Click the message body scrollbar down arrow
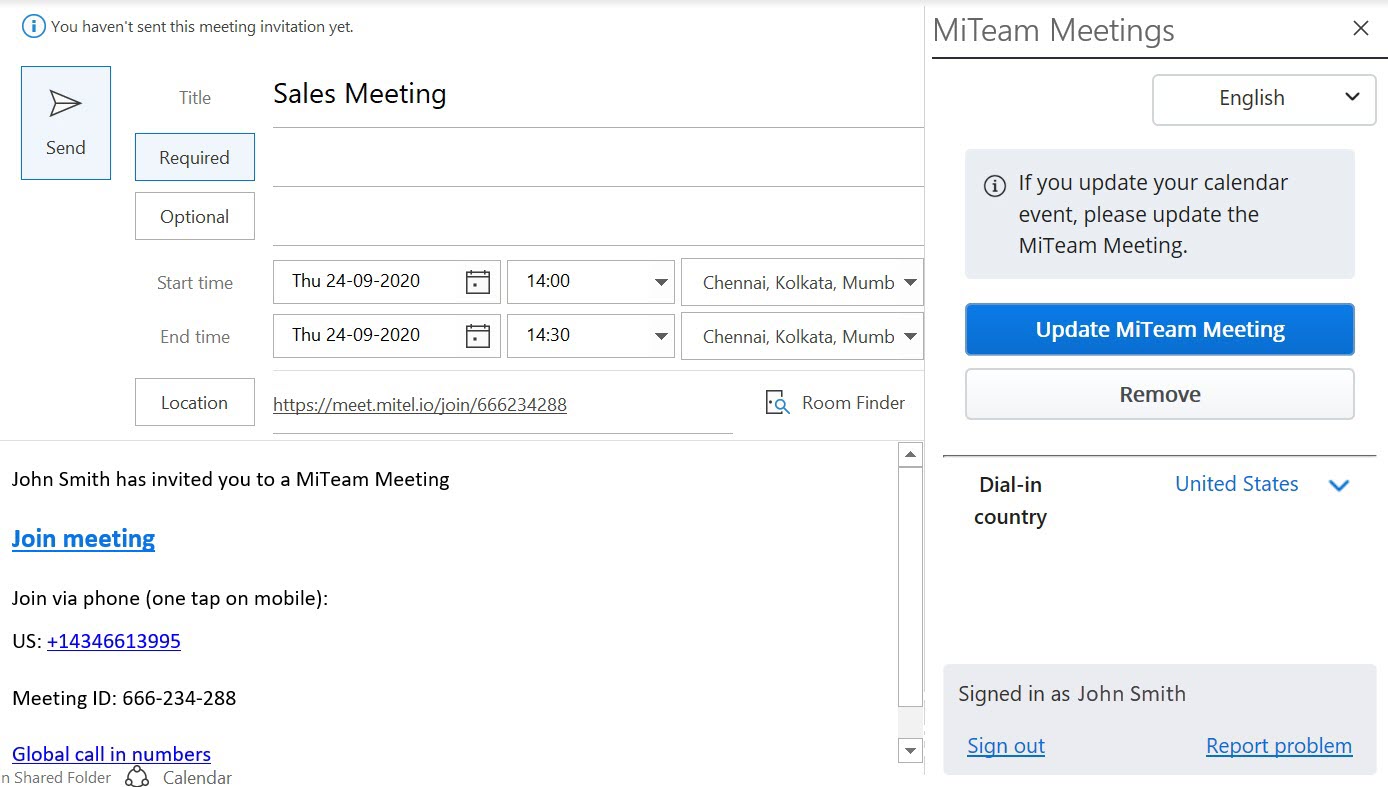This screenshot has width=1388, height=787. tap(910, 750)
